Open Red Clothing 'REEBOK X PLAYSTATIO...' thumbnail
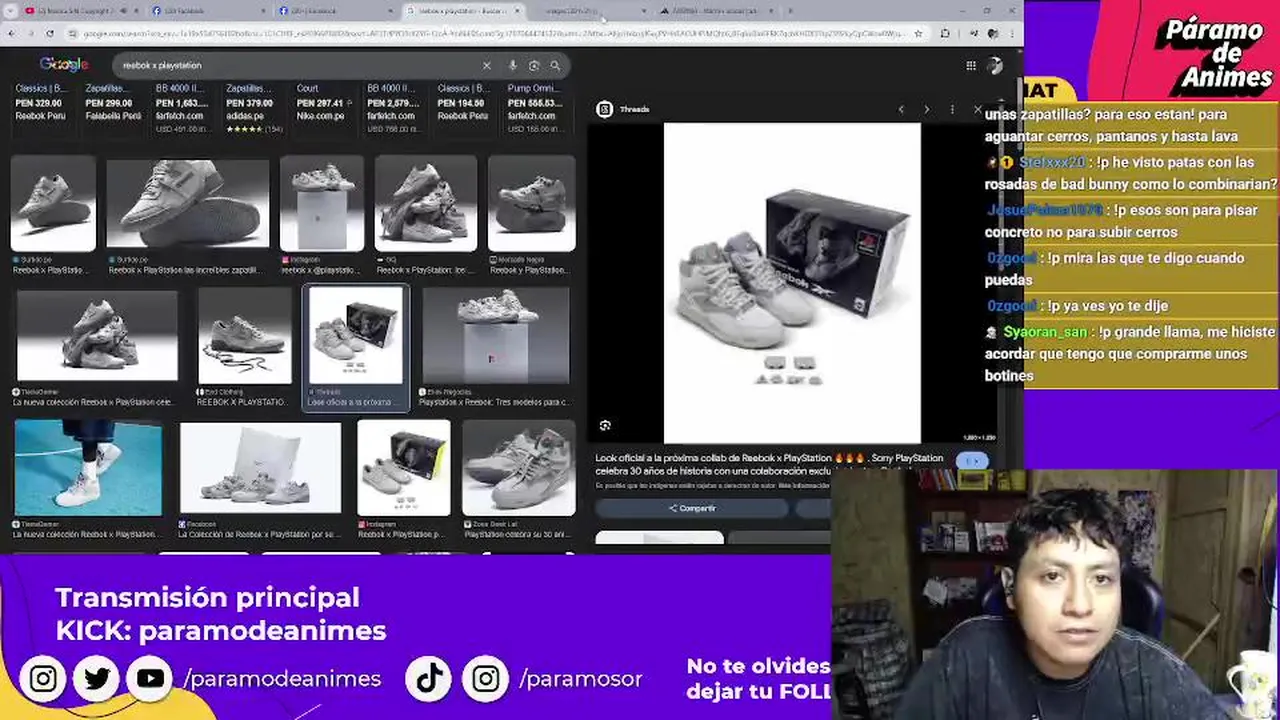The image size is (1280, 720). point(244,336)
